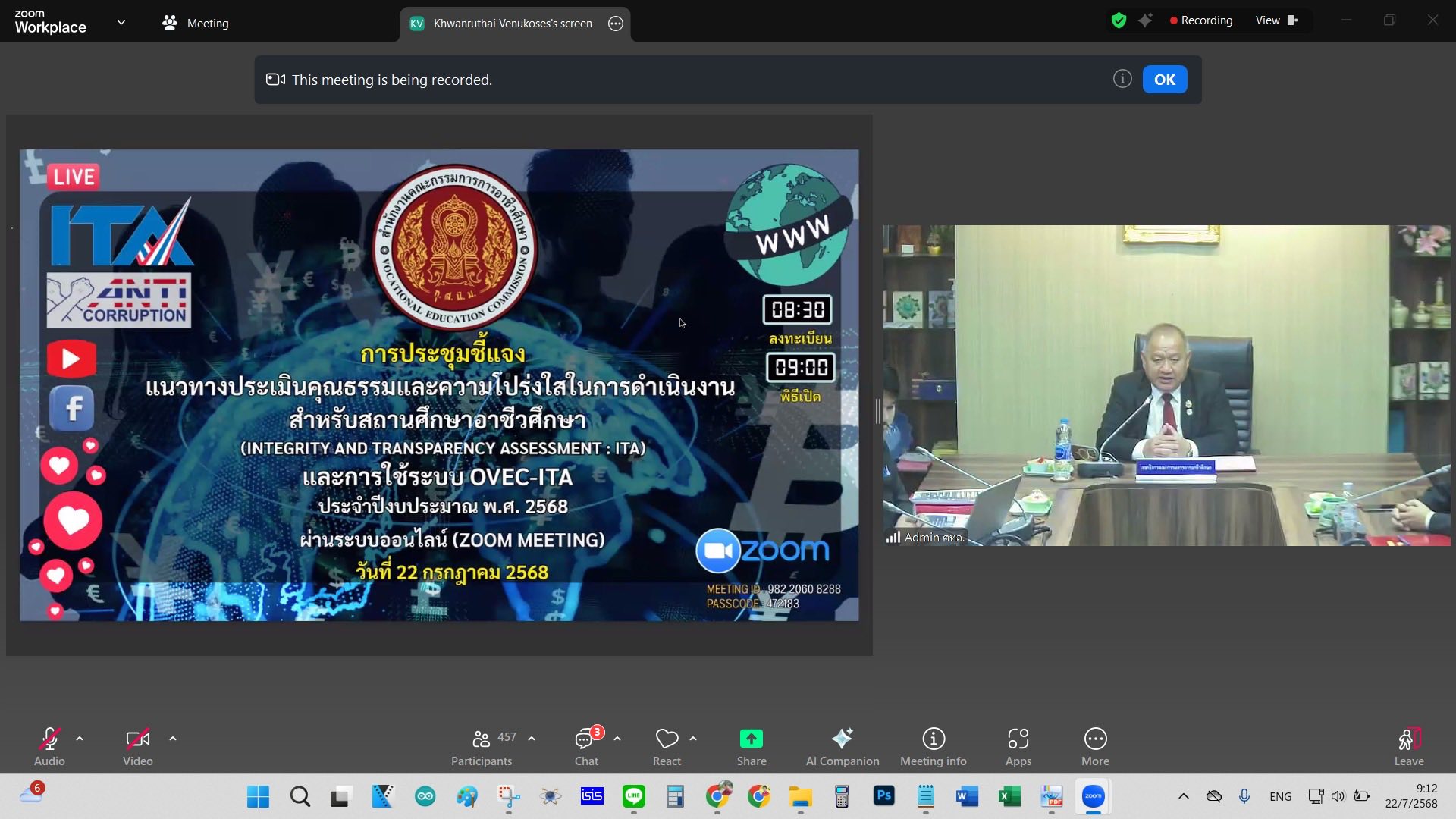Click the More options icon
The height and width of the screenshot is (819, 1456).
pyautogui.click(x=1095, y=739)
